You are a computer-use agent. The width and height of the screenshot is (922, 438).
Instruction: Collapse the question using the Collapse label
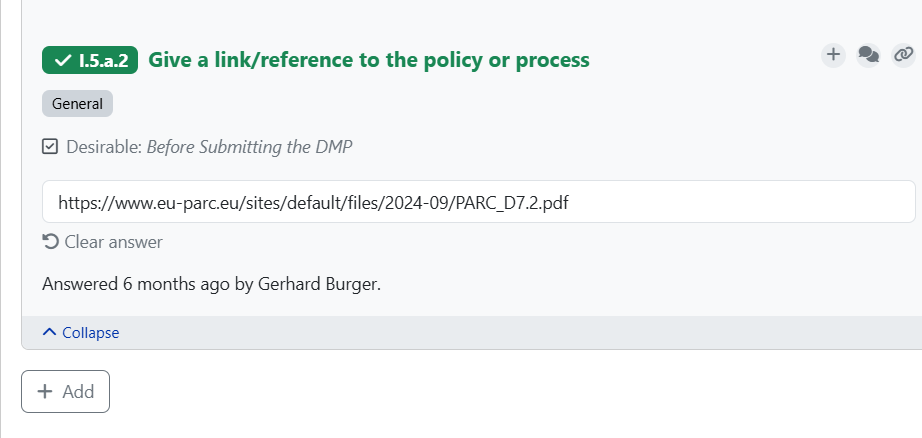click(x=90, y=333)
